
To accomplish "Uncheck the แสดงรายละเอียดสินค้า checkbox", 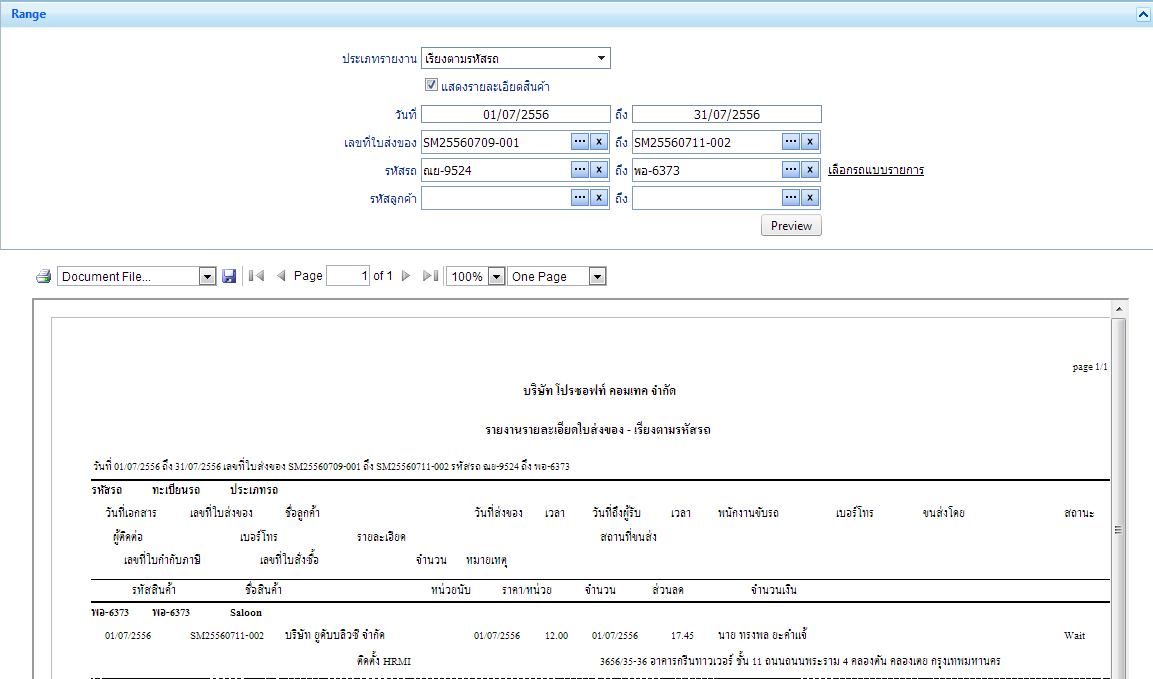I will point(432,85).
